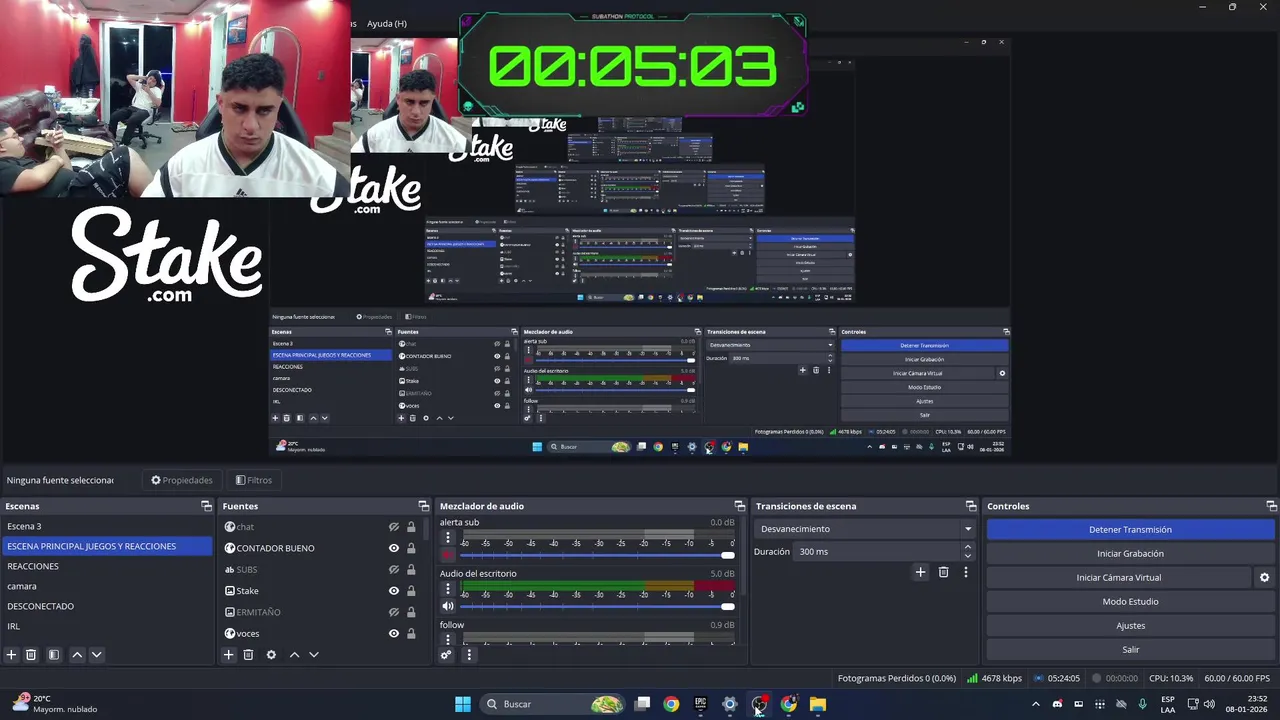Image resolution: width=1280 pixels, height=720 pixels.
Task: Select scene IRL
Action: pos(107,626)
